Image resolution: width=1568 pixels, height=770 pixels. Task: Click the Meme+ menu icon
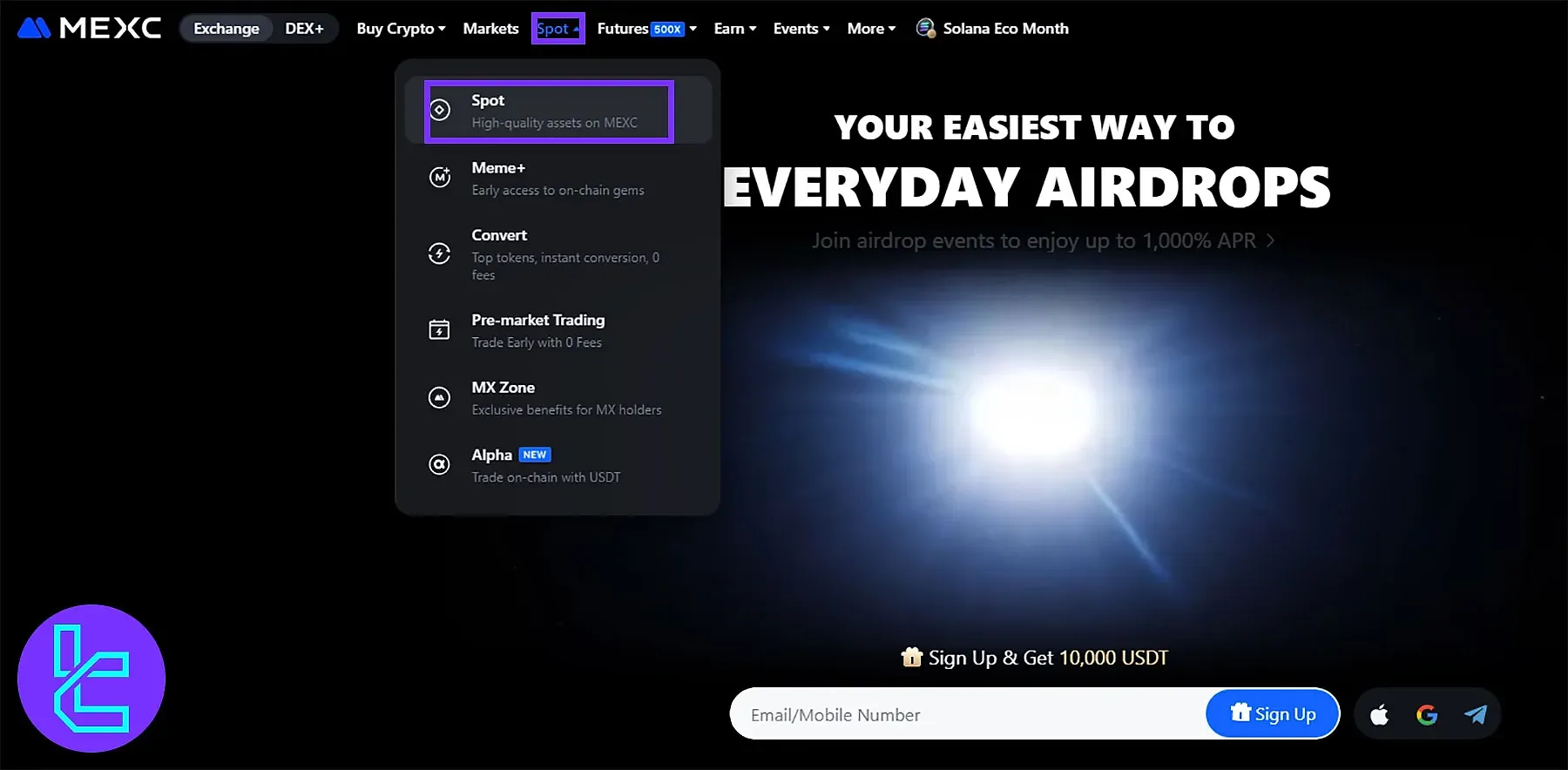440,178
